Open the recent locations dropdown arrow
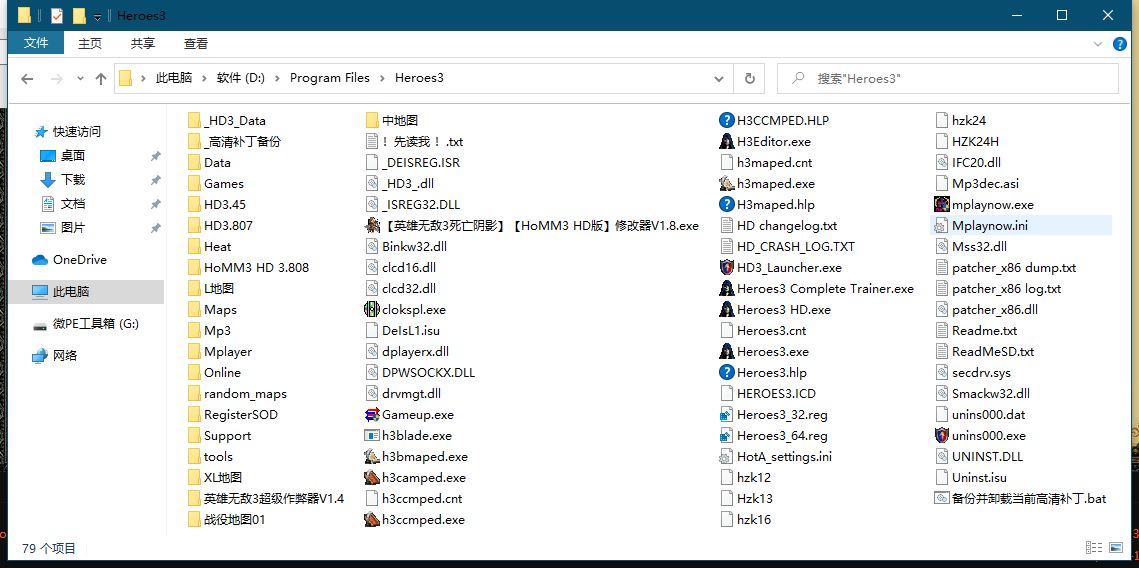 (x=80, y=79)
